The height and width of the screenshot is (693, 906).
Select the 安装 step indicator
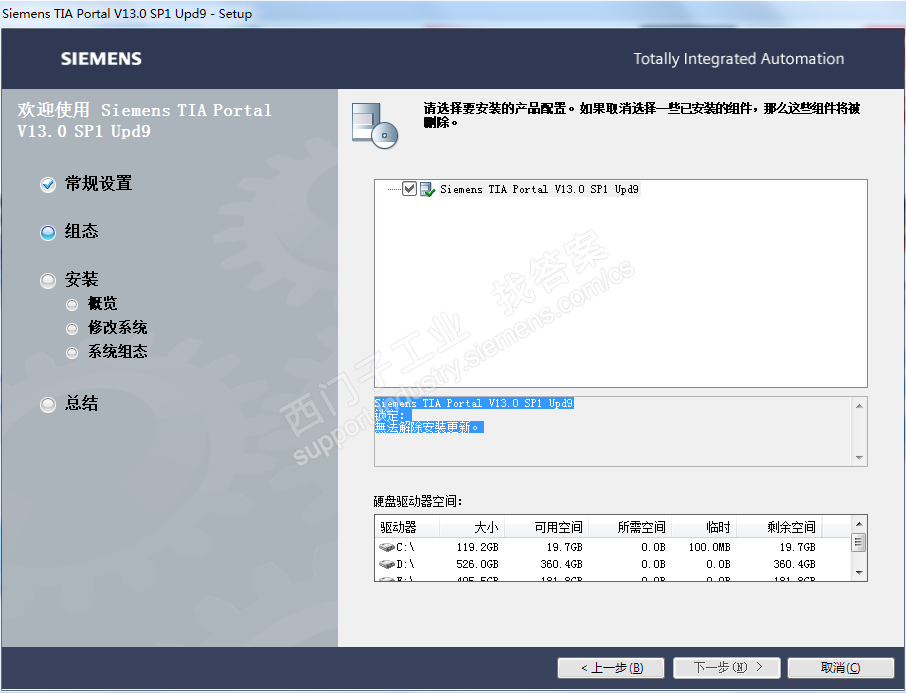48,280
